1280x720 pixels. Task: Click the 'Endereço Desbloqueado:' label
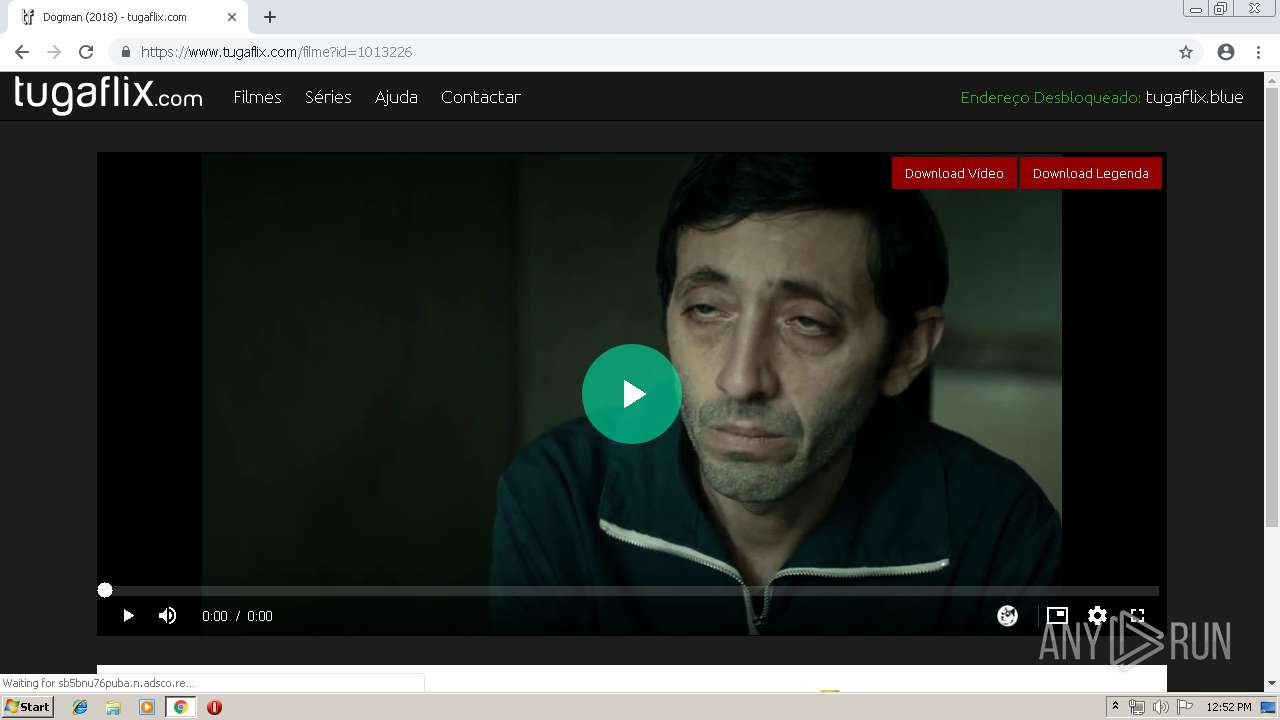pyautogui.click(x=1051, y=97)
